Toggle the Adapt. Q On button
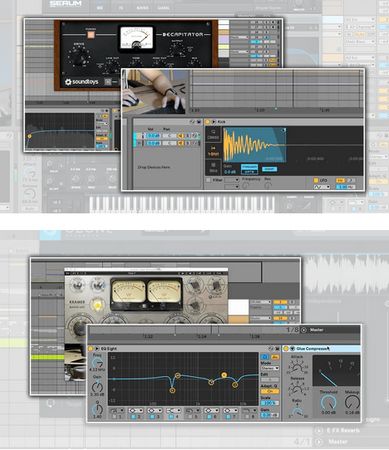Viewport: 389px width, 450px height. click(x=270, y=391)
